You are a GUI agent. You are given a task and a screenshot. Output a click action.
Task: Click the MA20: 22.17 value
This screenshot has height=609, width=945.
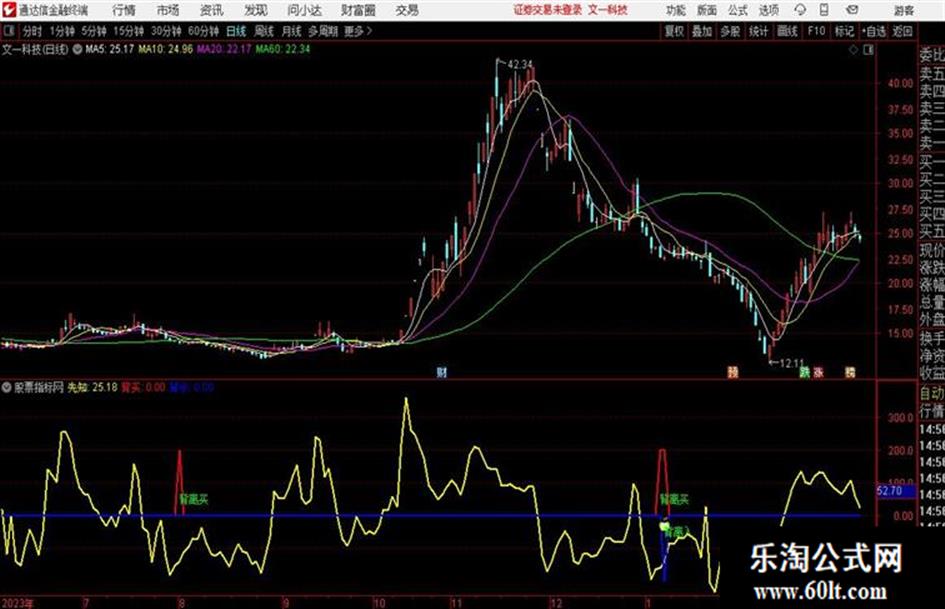224,49
